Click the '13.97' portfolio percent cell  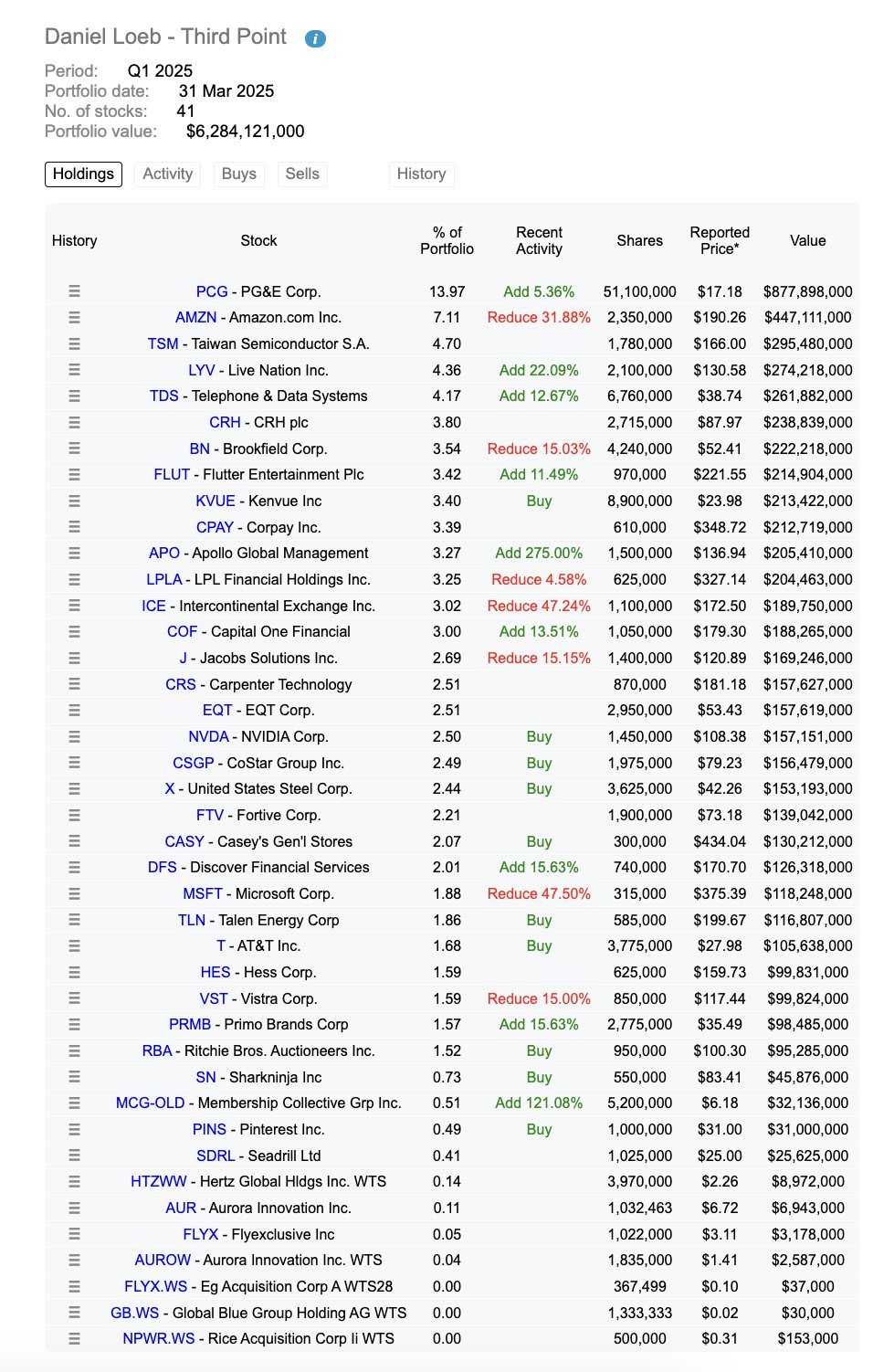[x=447, y=291]
